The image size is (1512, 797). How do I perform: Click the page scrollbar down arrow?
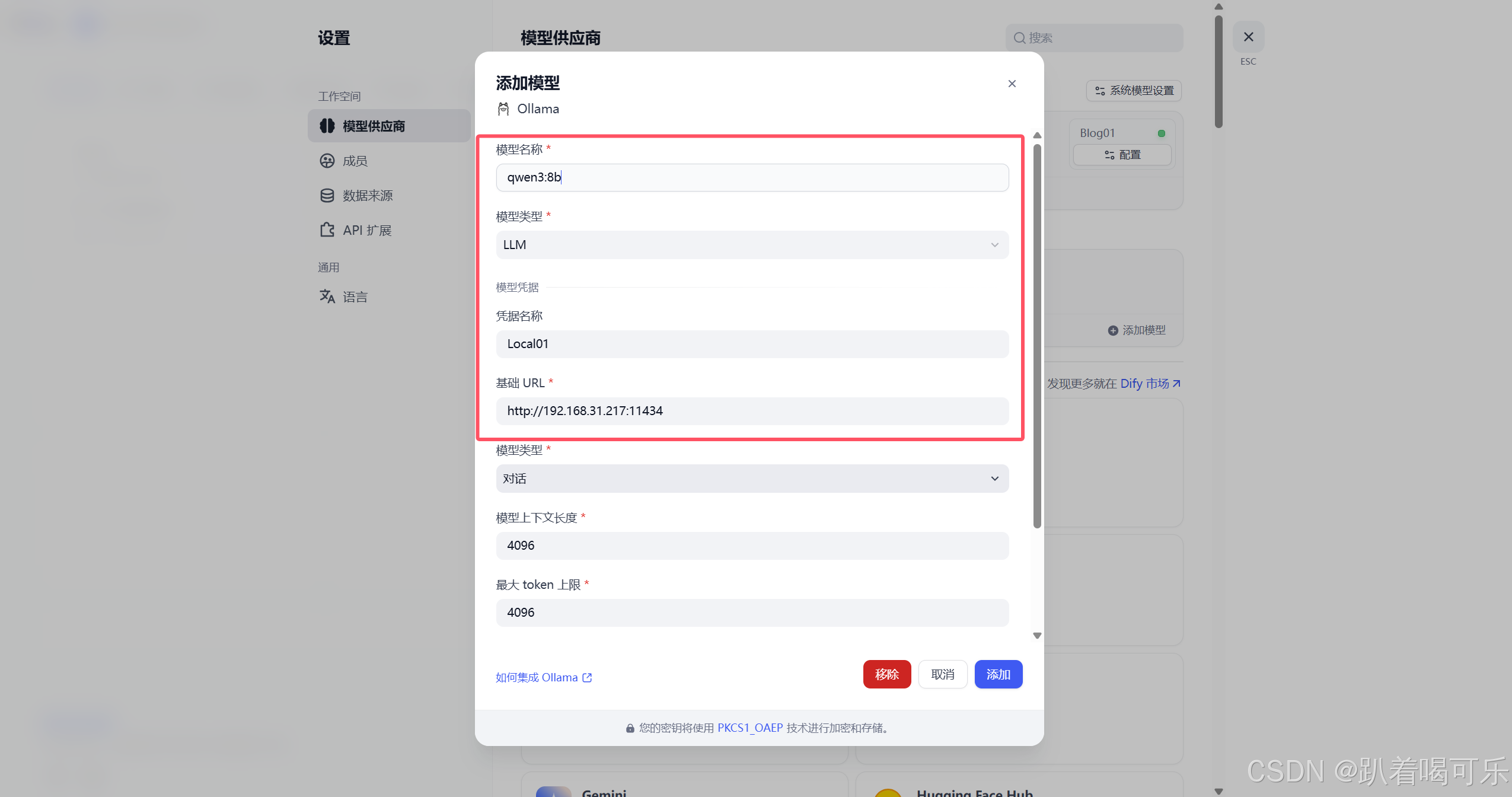(1218, 791)
